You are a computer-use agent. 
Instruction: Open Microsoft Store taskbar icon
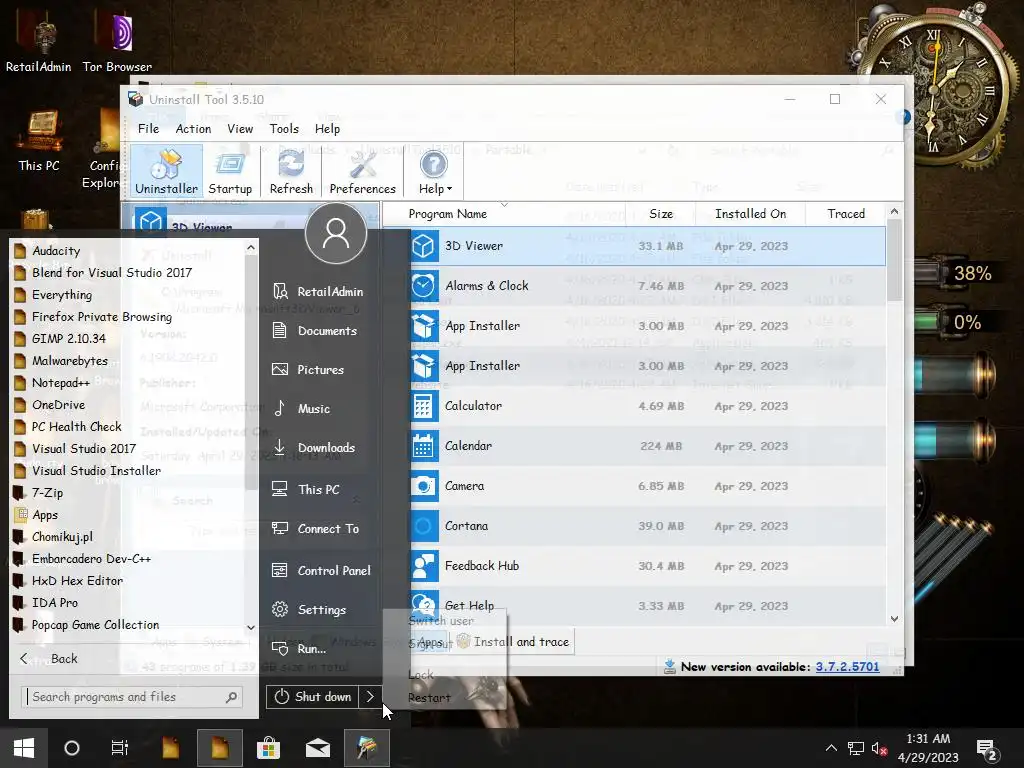click(268, 748)
